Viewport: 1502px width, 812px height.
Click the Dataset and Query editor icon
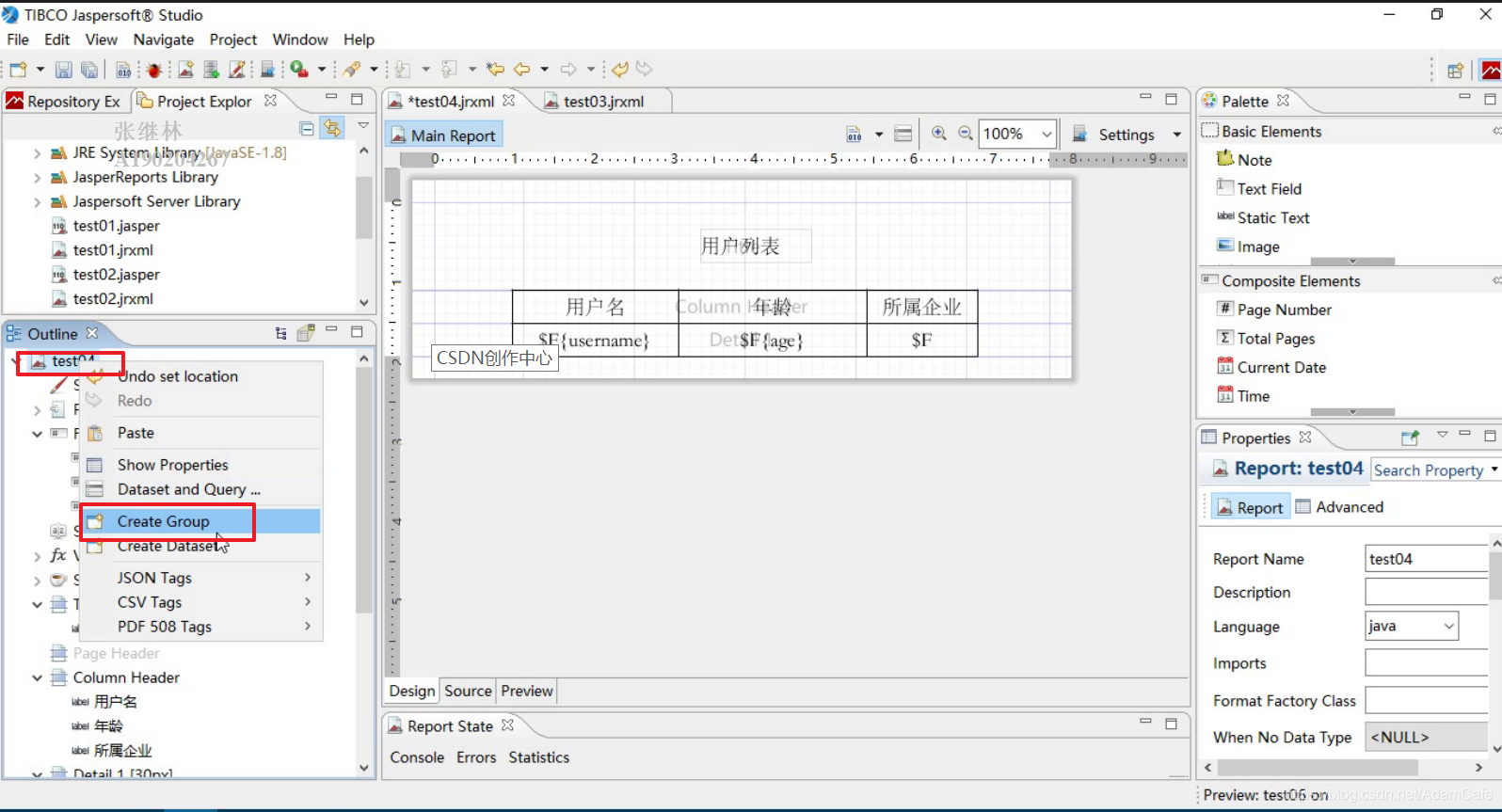coord(903,134)
